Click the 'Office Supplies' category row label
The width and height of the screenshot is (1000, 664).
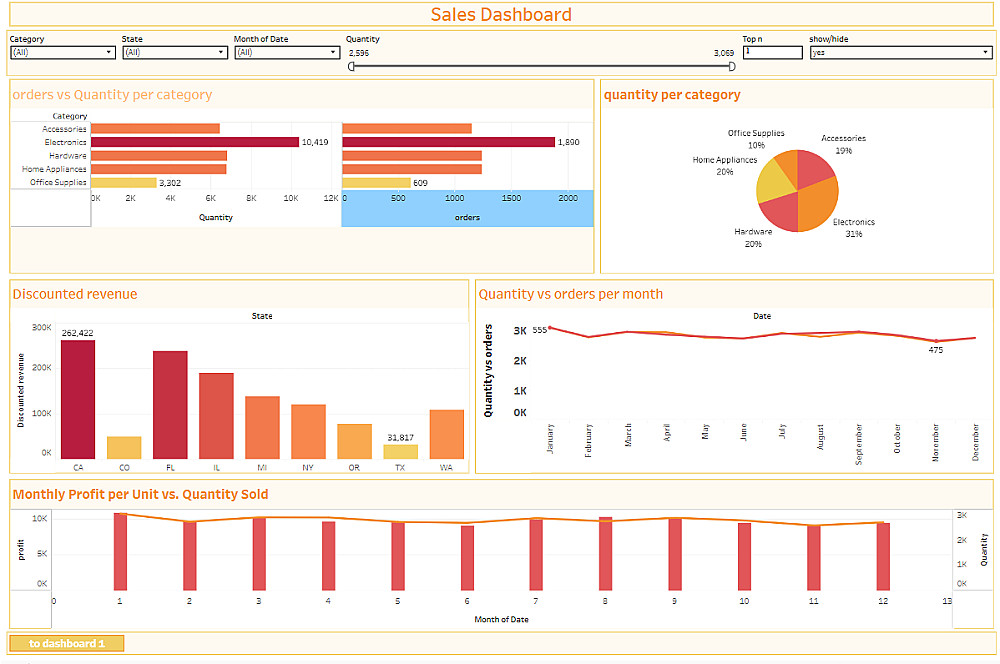pos(58,182)
